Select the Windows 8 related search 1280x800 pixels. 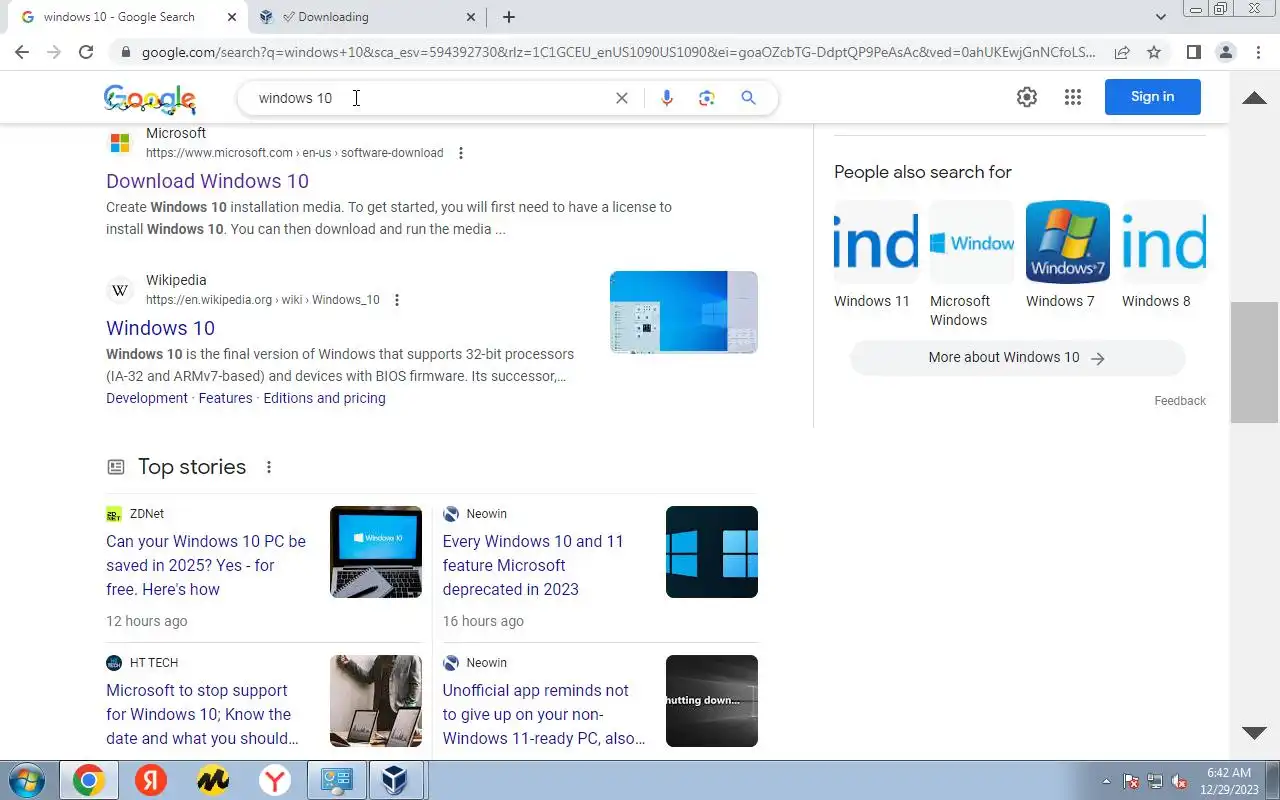tap(1163, 257)
